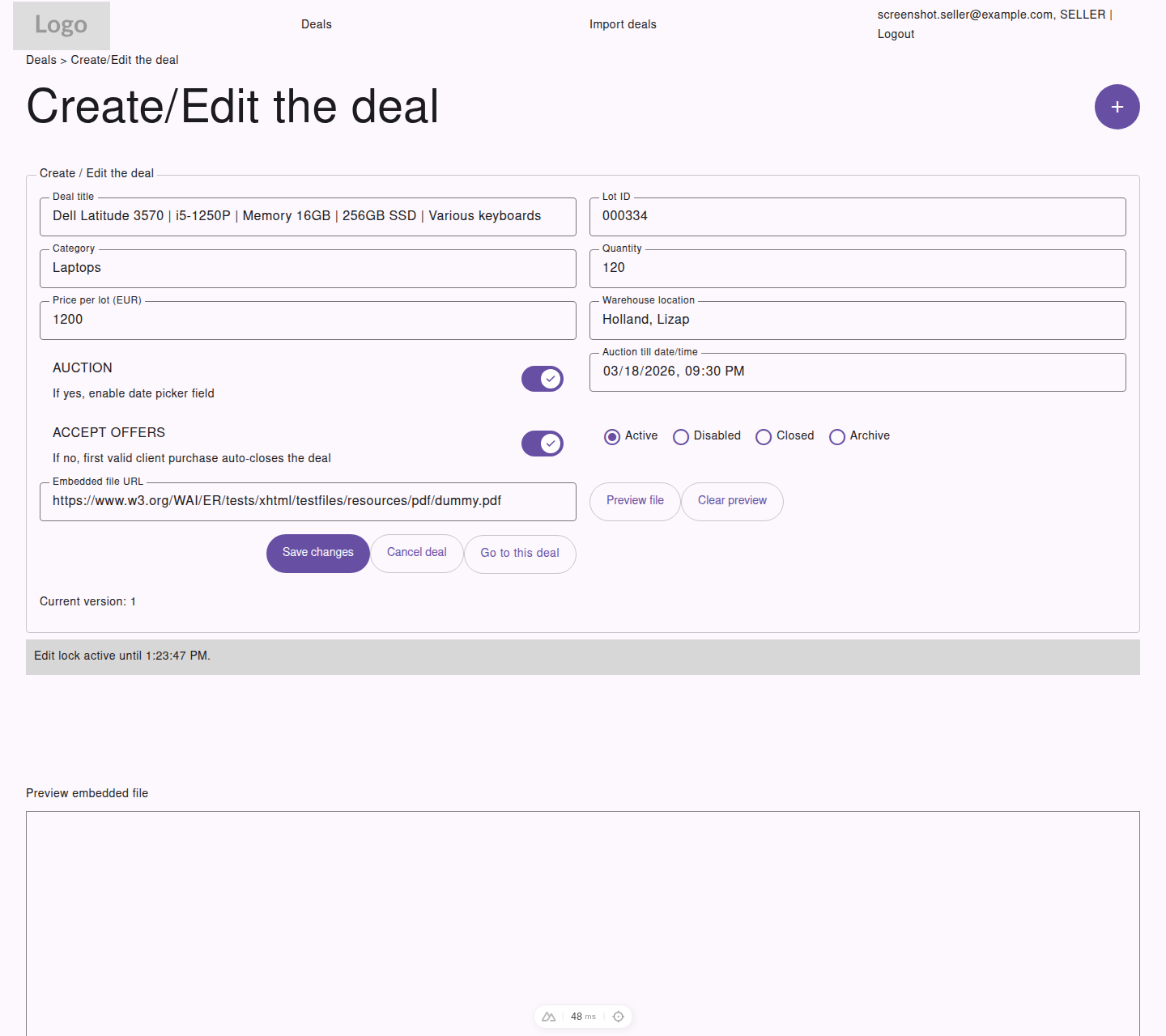The height and width of the screenshot is (1036, 1166).
Task: Select the Closed deal status
Action: click(x=764, y=436)
